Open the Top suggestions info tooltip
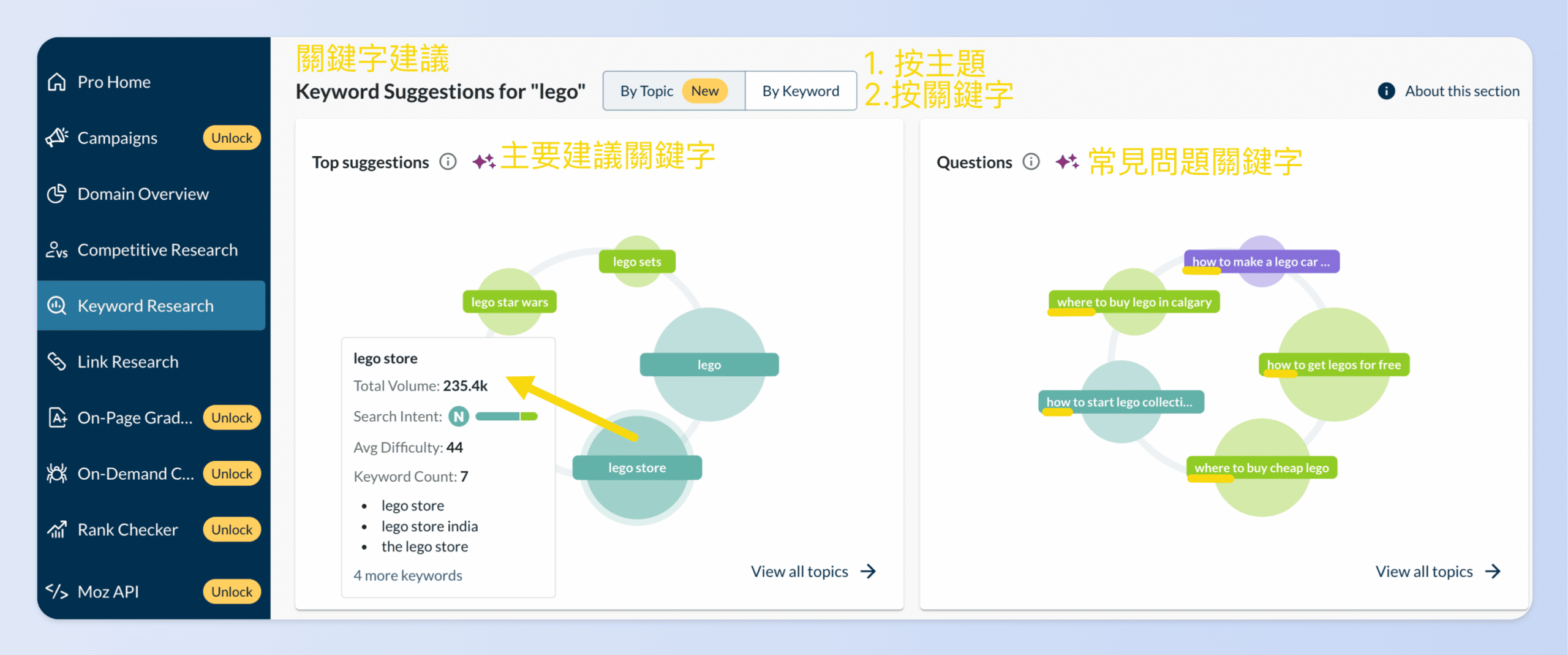This screenshot has height=655, width=1568. pyautogui.click(x=449, y=162)
